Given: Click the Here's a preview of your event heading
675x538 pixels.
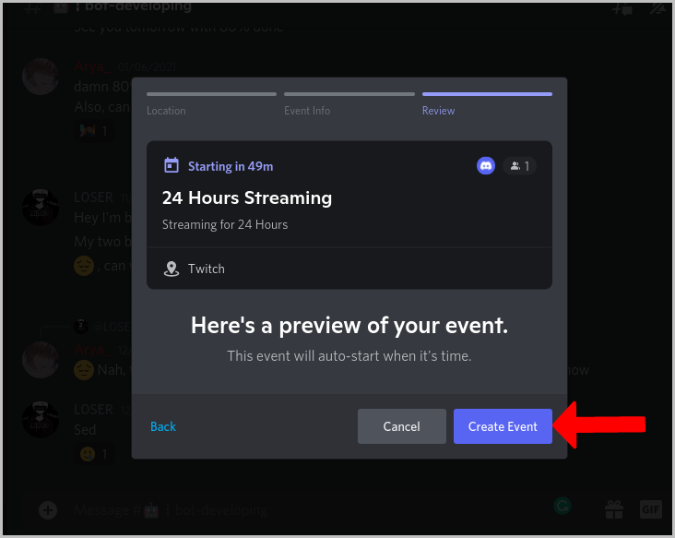Looking at the screenshot, I should point(349,325).
